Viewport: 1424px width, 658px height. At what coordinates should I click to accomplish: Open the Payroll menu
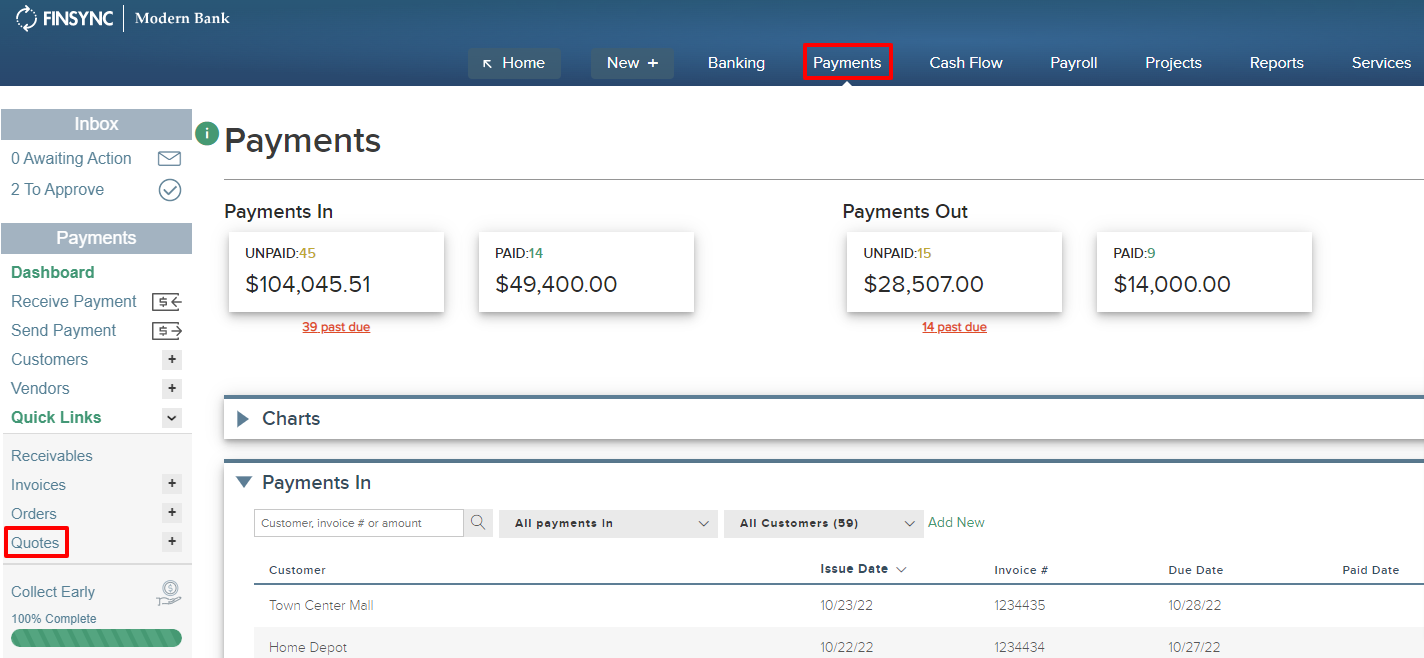tap(1074, 63)
